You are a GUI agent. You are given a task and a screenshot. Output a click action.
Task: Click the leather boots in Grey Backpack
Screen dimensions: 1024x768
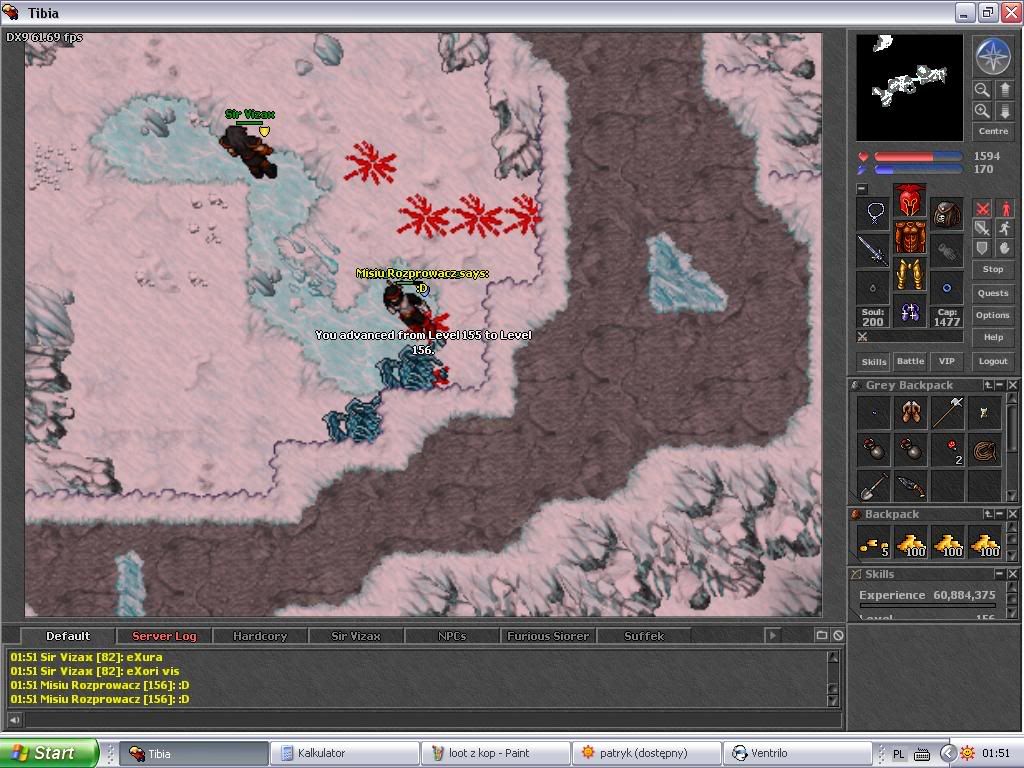pyautogui.click(x=910, y=413)
